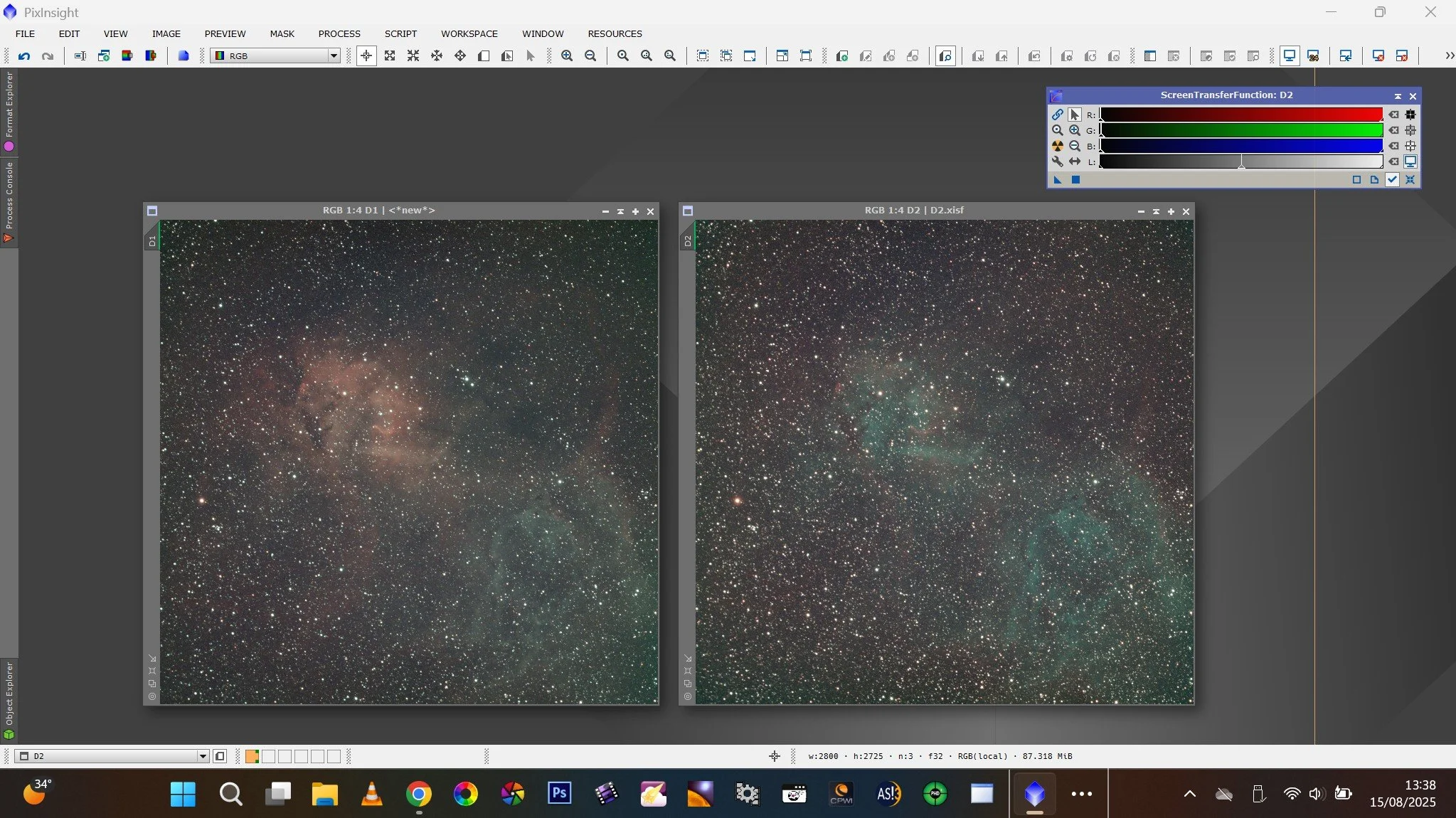Open the PROCESS menu
The width and height of the screenshot is (1456, 818).
point(339,33)
